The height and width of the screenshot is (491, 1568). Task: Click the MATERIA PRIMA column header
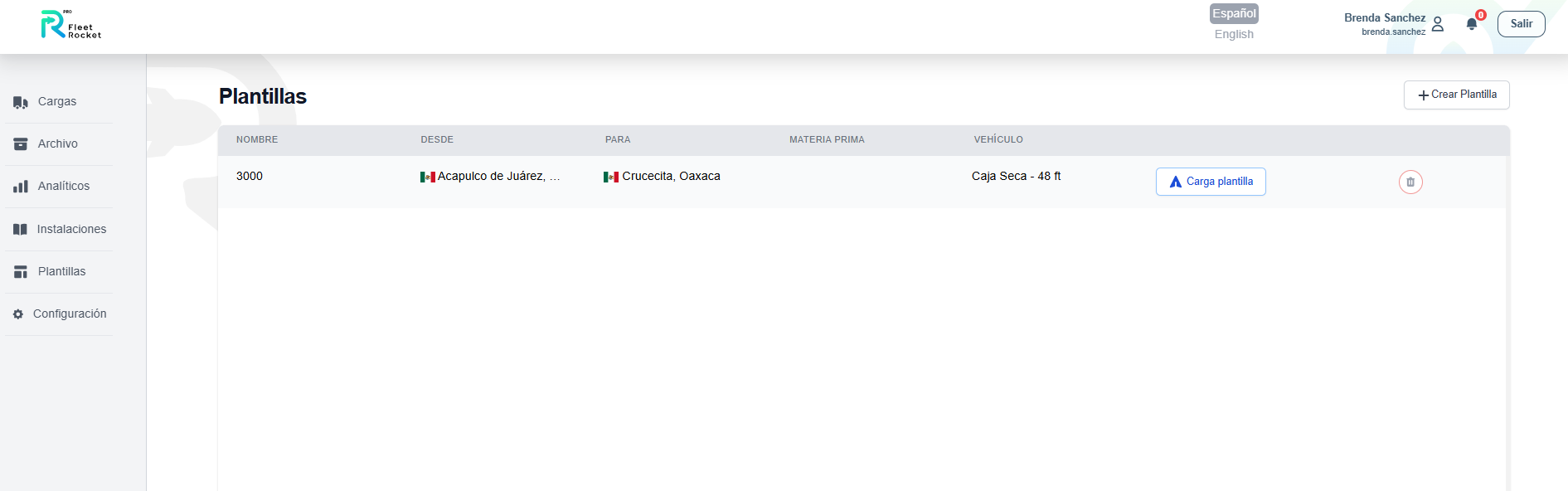click(x=827, y=139)
